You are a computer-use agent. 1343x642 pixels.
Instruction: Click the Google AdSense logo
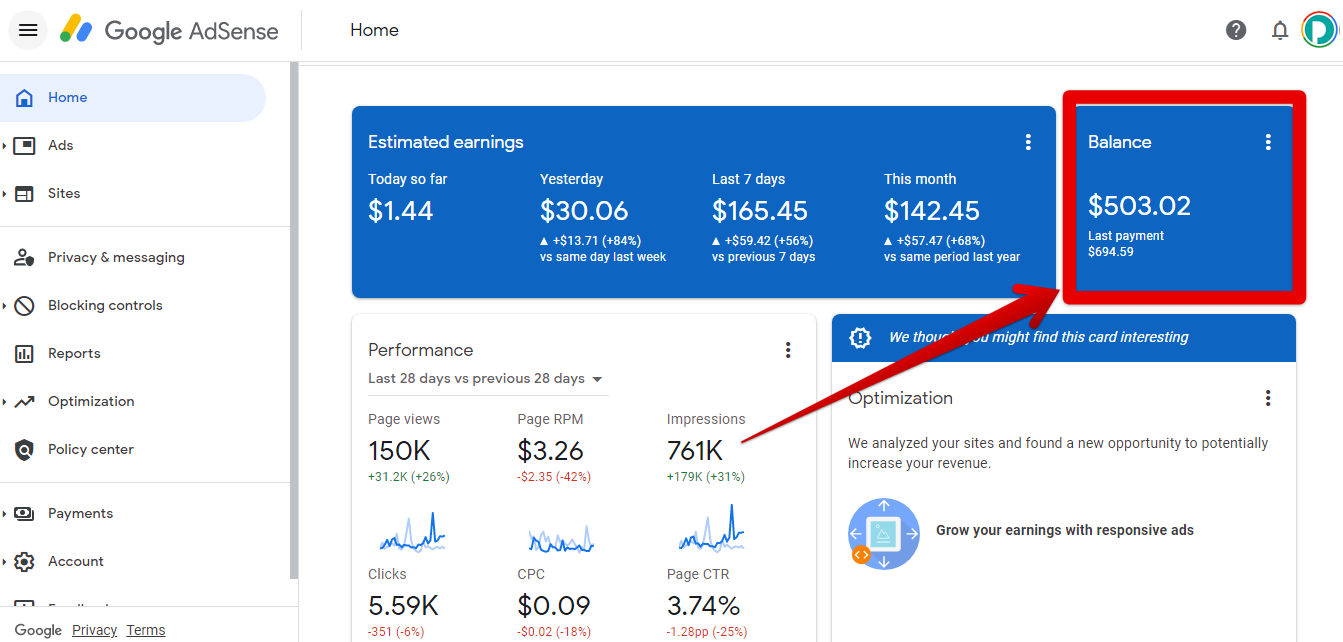pyautogui.click(x=169, y=30)
